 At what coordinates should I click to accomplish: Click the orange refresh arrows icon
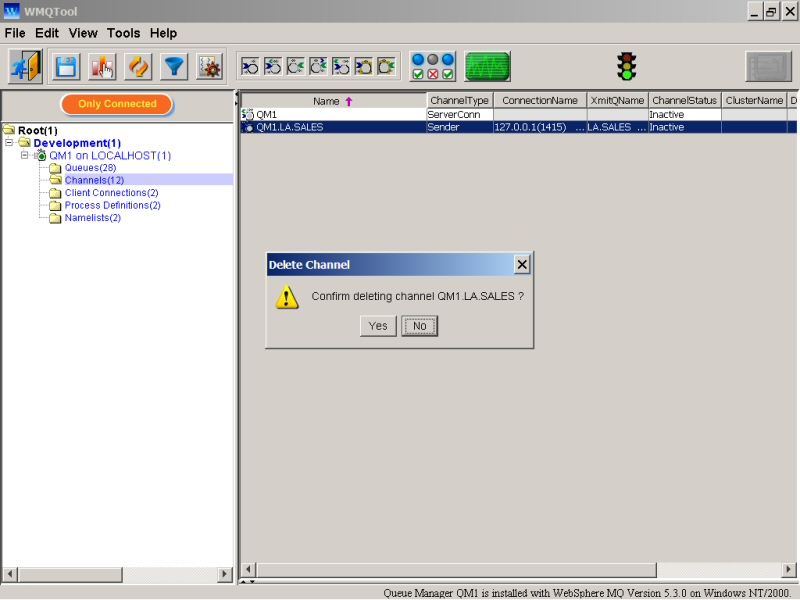[x=138, y=67]
